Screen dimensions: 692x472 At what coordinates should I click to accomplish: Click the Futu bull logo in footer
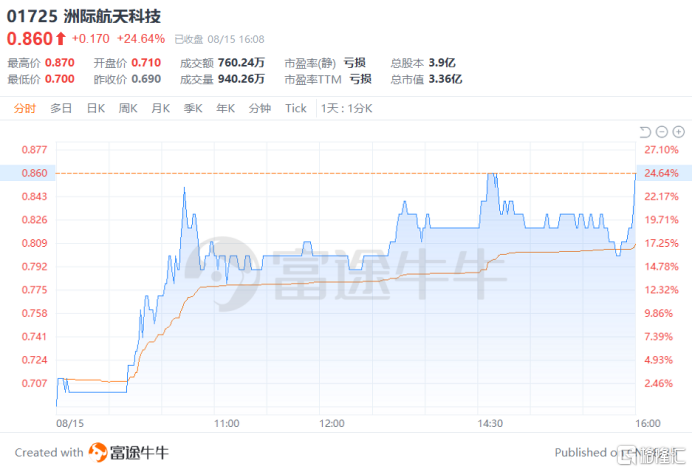(98, 452)
